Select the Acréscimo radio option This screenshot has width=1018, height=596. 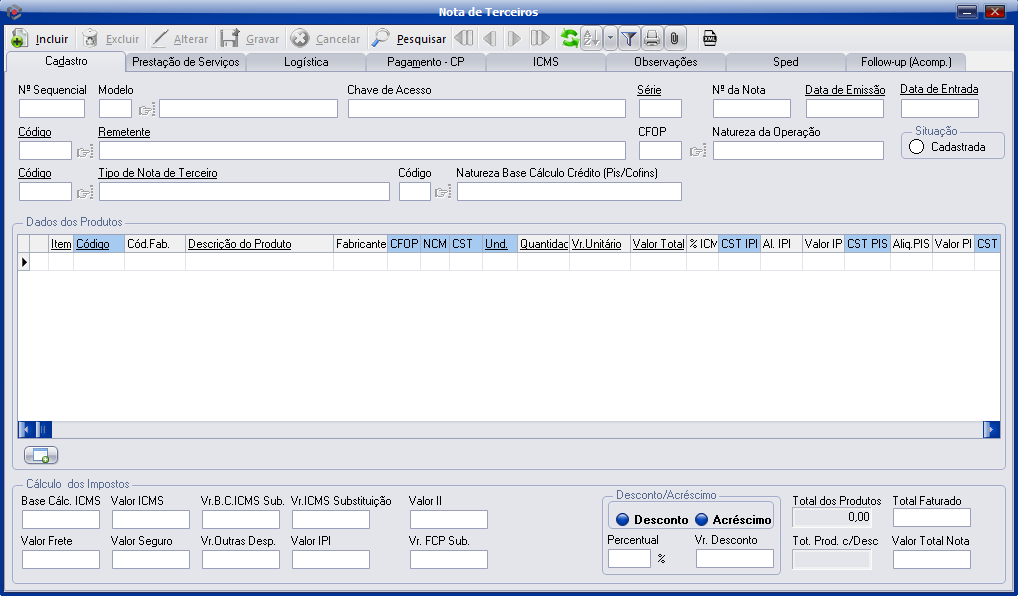click(x=701, y=519)
